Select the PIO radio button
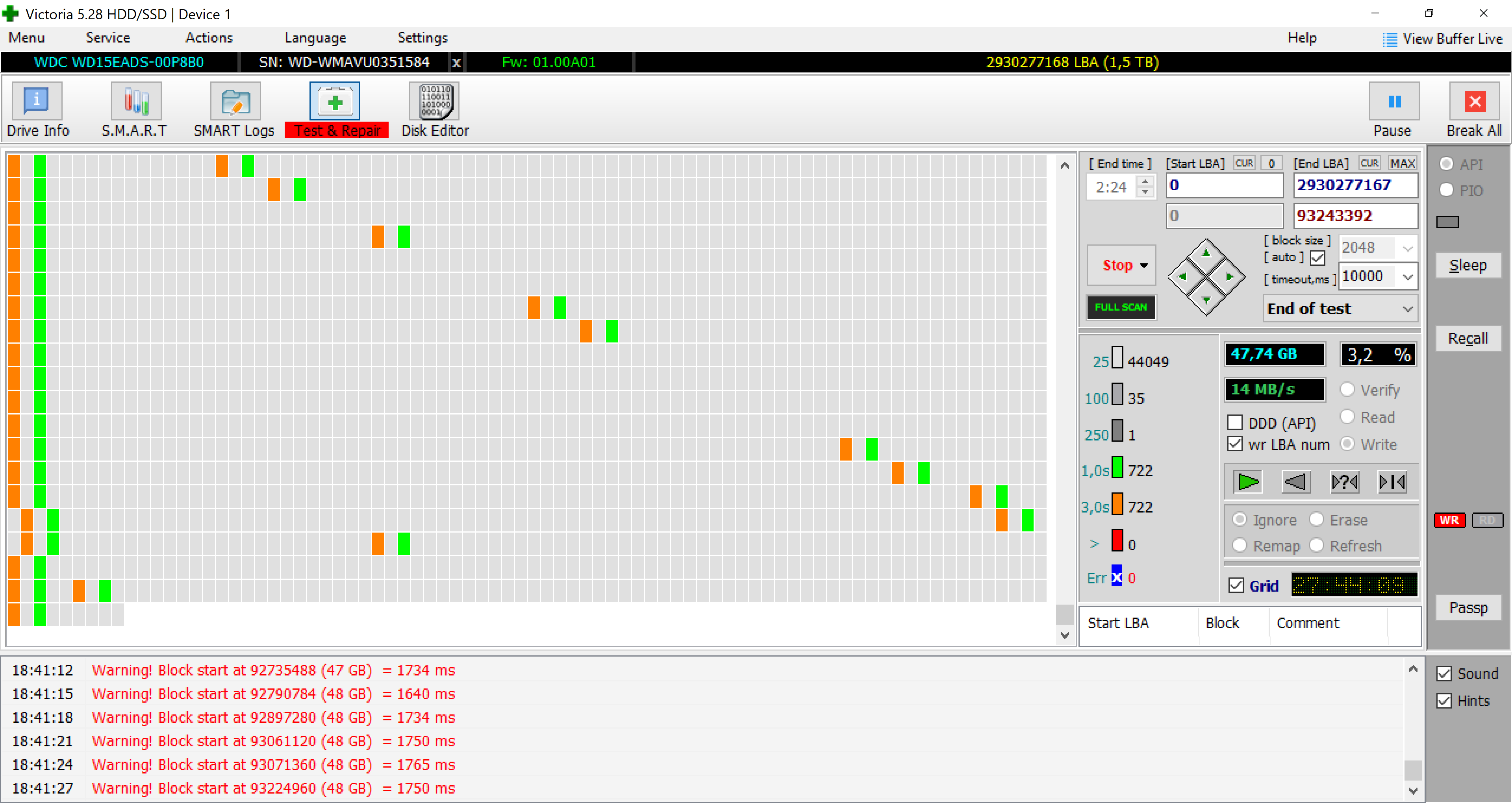Viewport: 1512px width, 803px height. click(1446, 190)
